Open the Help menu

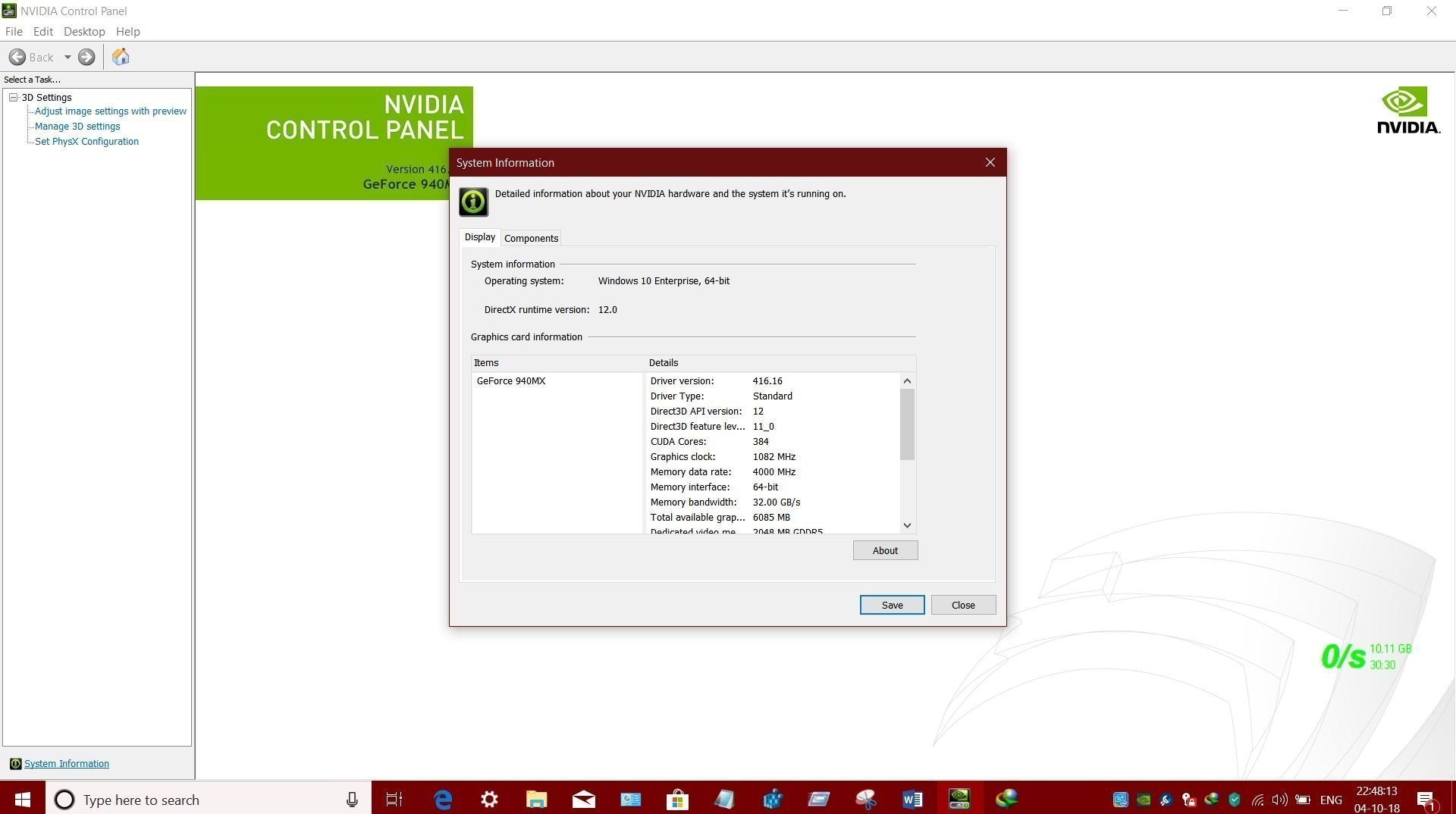pyautogui.click(x=127, y=32)
